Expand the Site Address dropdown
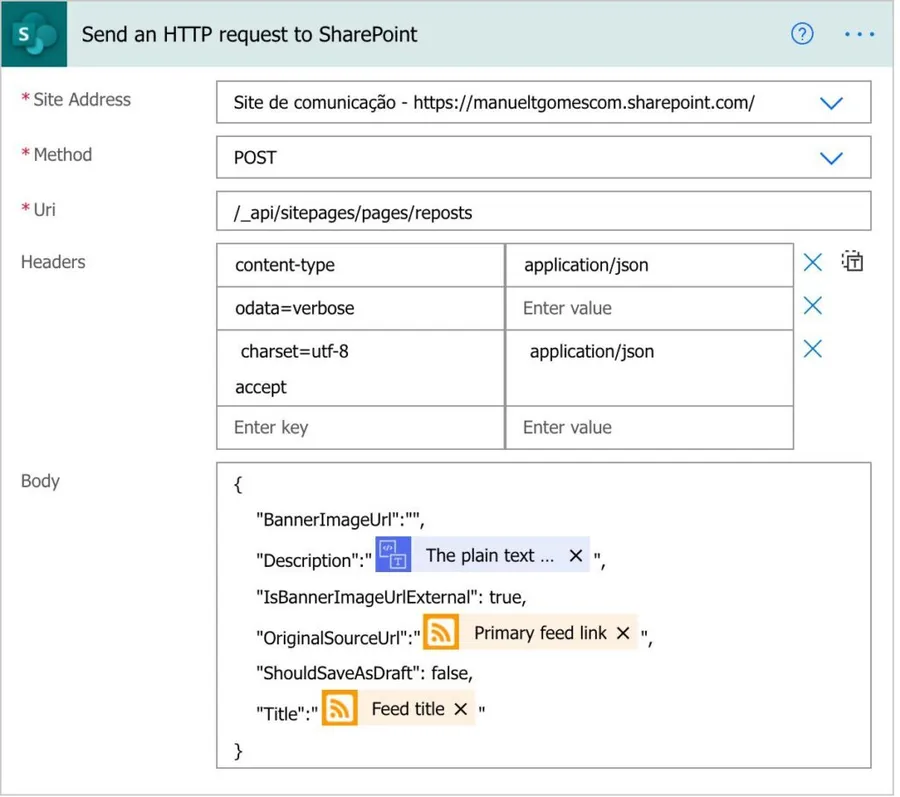The width and height of the screenshot is (900, 797). coord(830,103)
